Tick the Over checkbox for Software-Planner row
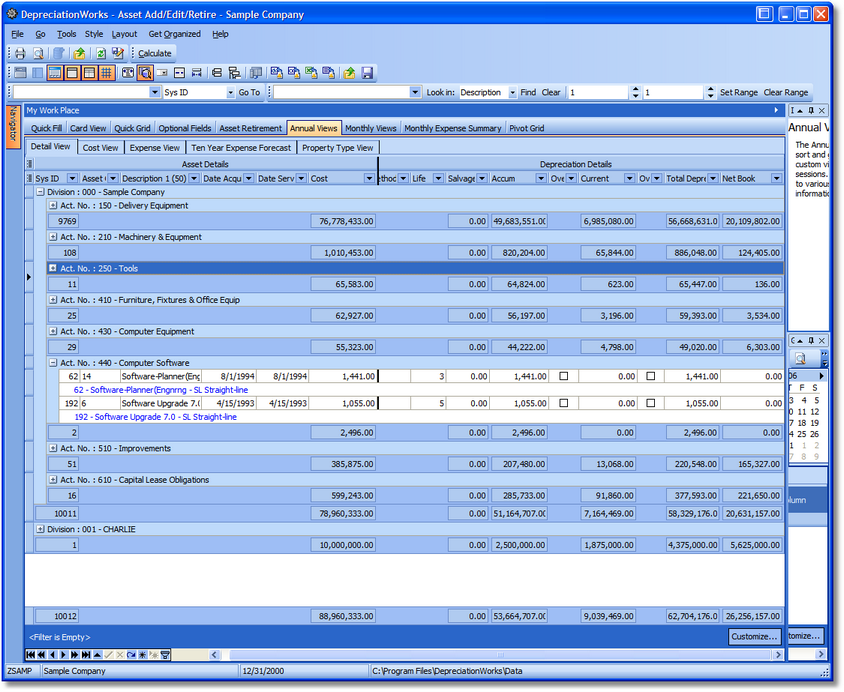 (564, 376)
